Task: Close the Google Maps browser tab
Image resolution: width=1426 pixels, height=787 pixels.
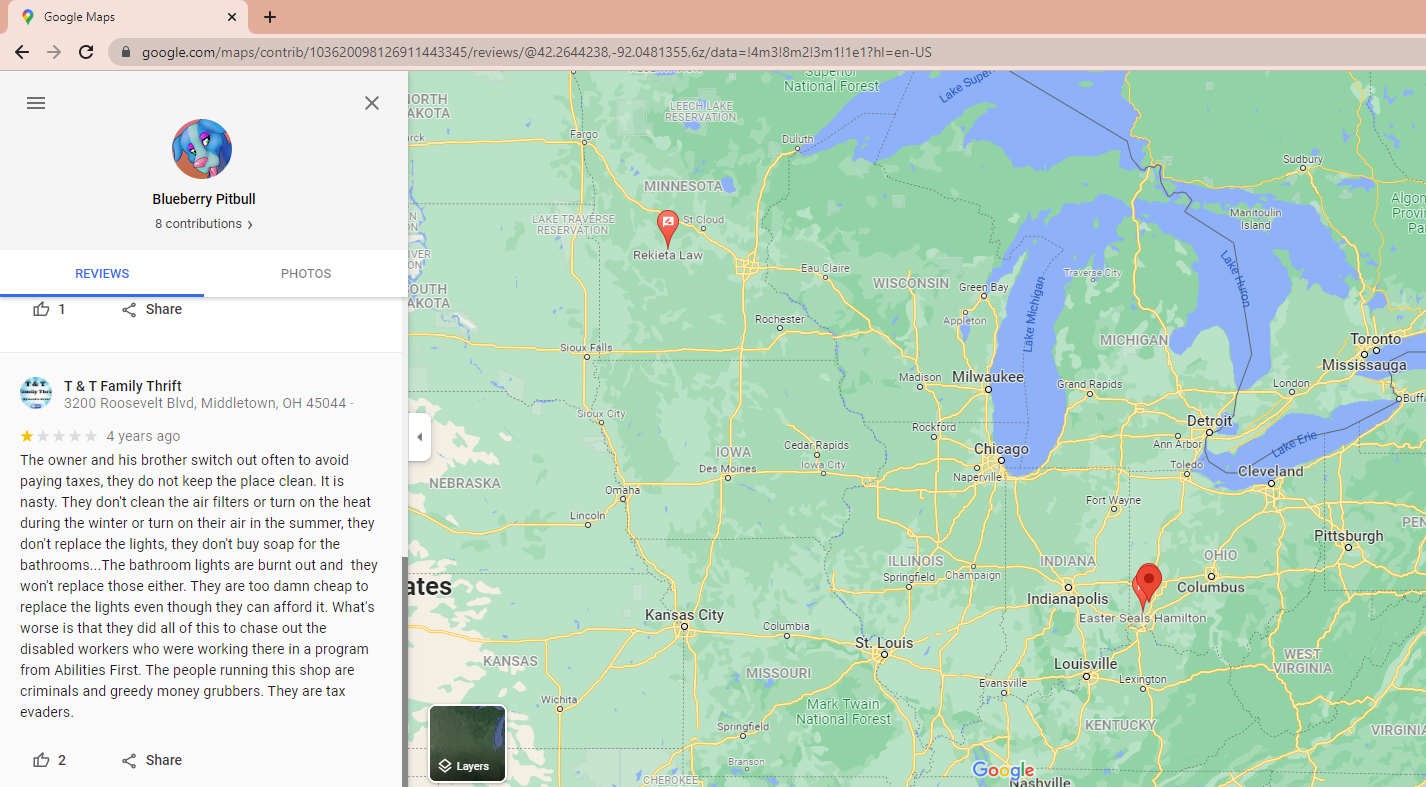Action: (x=232, y=17)
